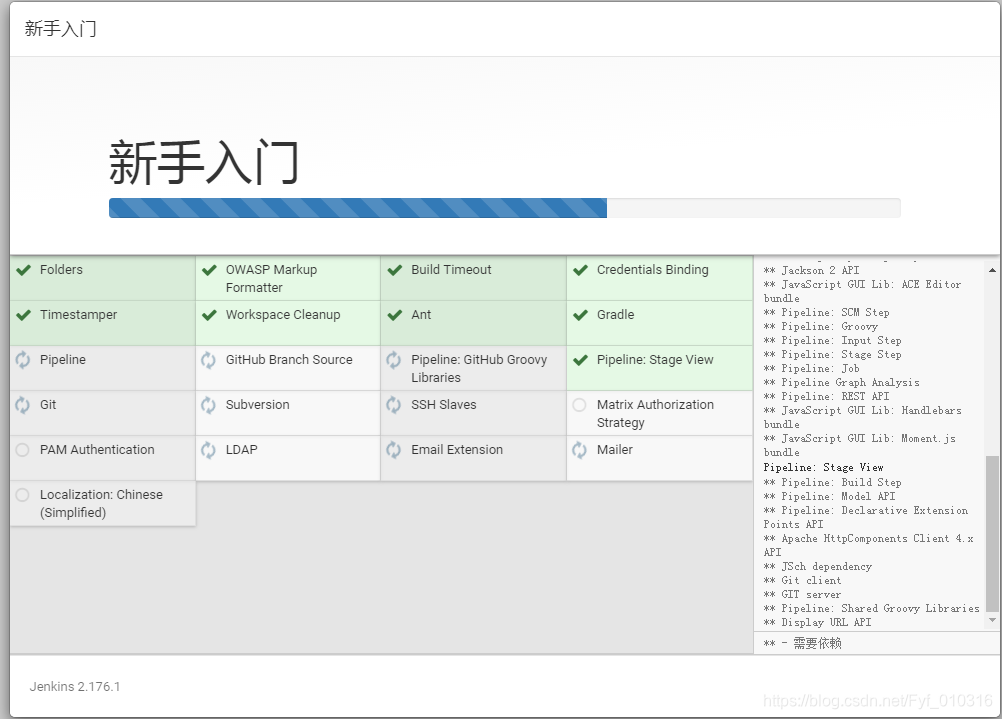Click the checkmark beside Timestamper

(x=24, y=315)
